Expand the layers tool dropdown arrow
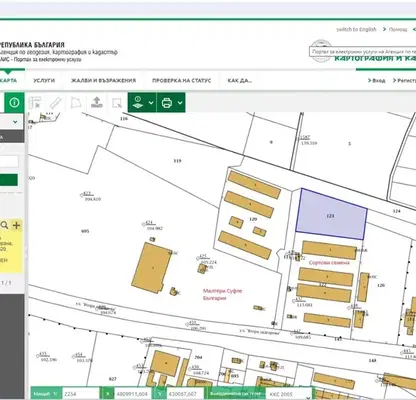The image size is (416, 400). tap(151, 103)
